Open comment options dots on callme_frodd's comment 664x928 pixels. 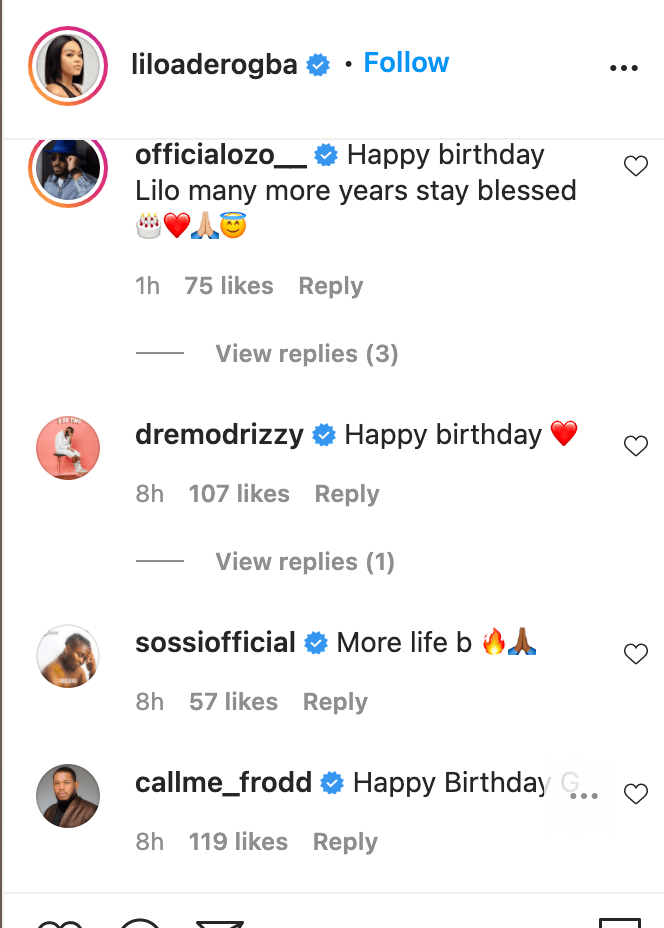click(583, 796)
